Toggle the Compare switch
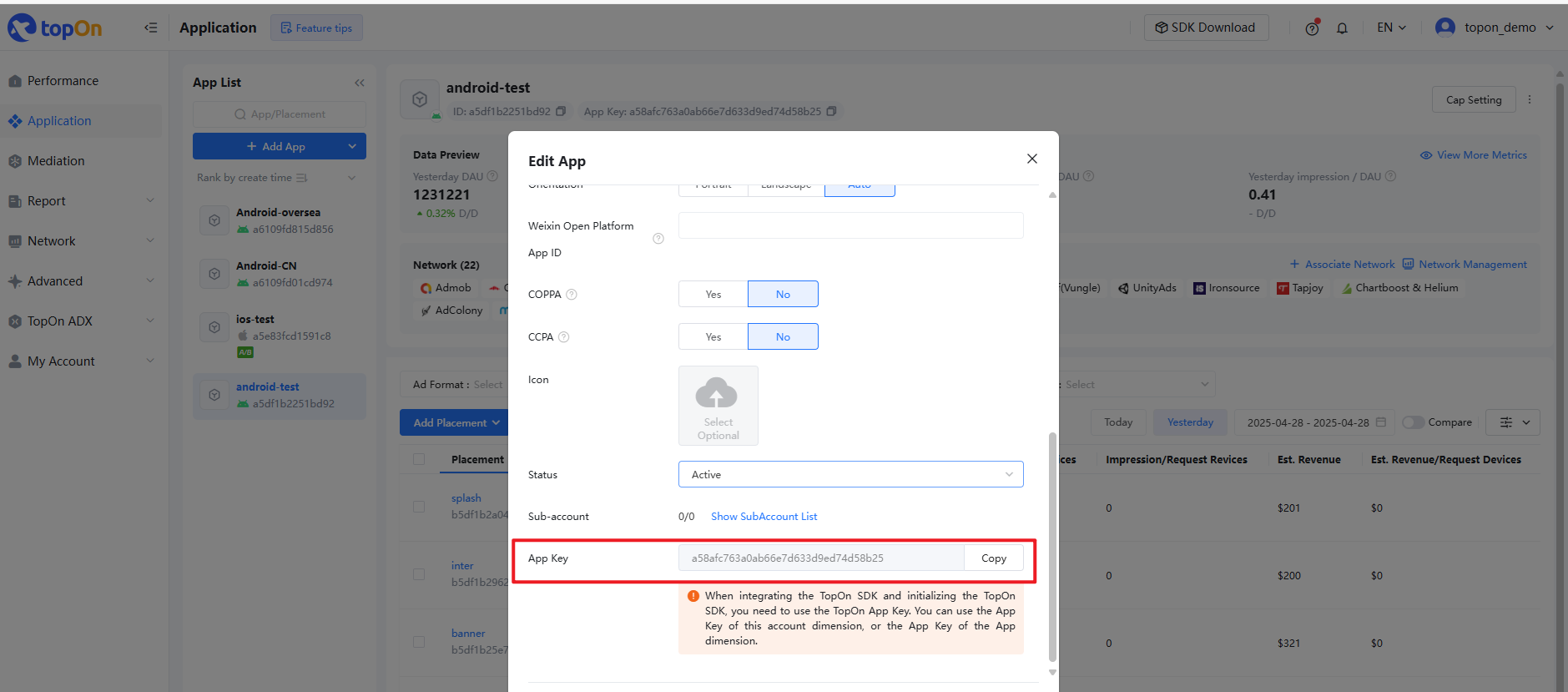 [1413, 422]
